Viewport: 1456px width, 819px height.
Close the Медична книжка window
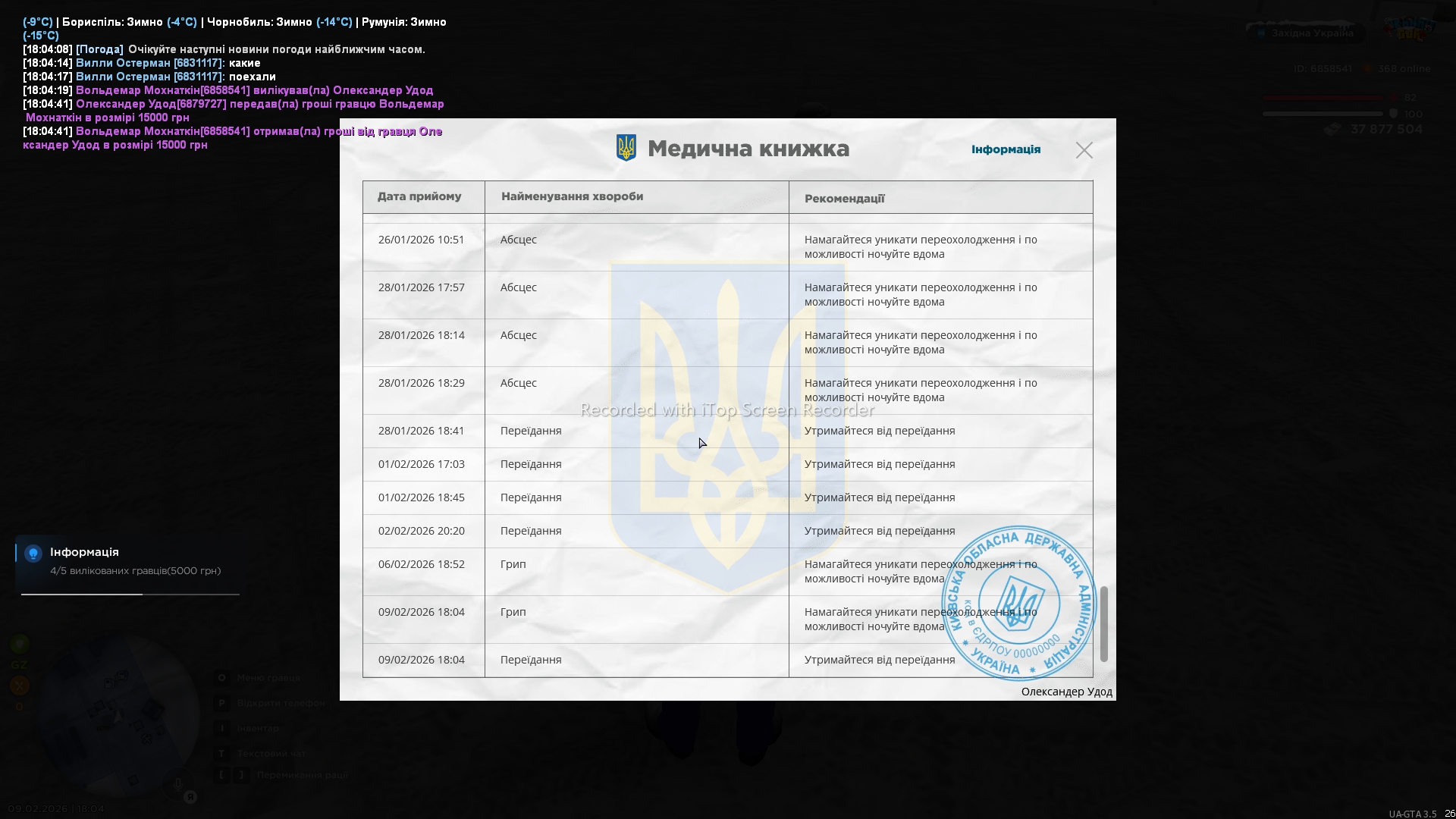click(1084, 150)
